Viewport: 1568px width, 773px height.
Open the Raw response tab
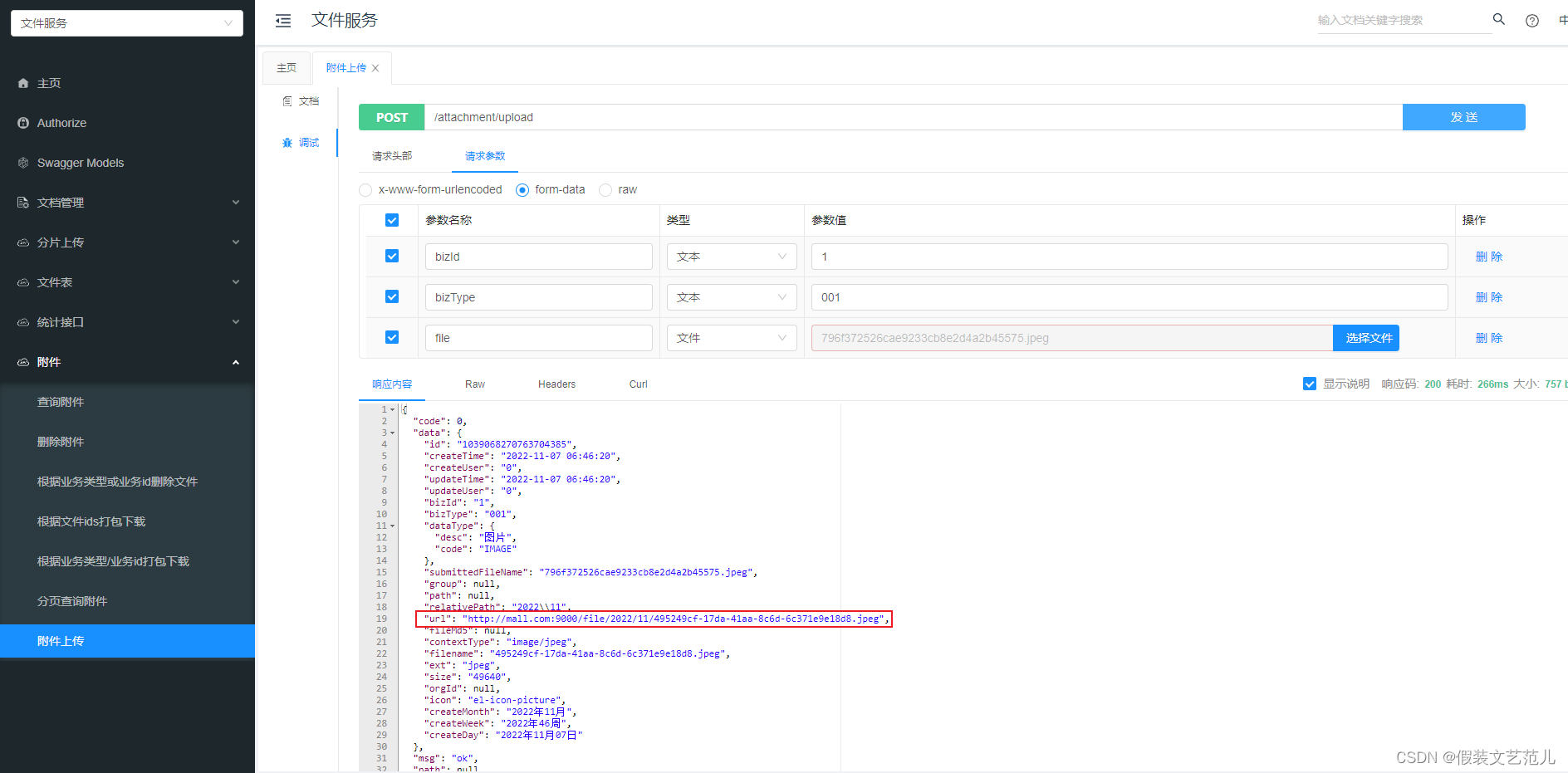click(475, 384)
